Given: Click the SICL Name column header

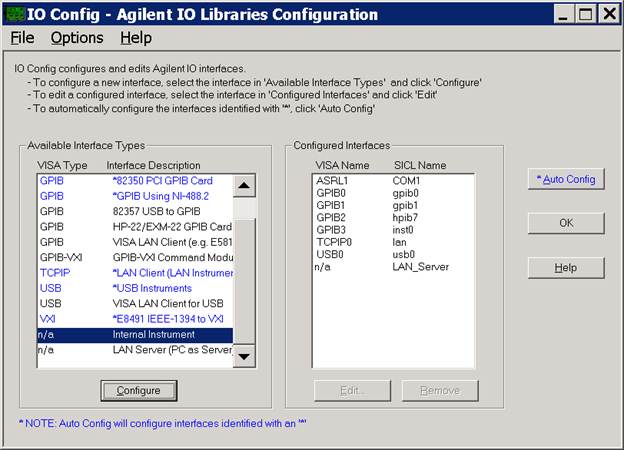Looking at the screenshot, I should tap(420, 166).
